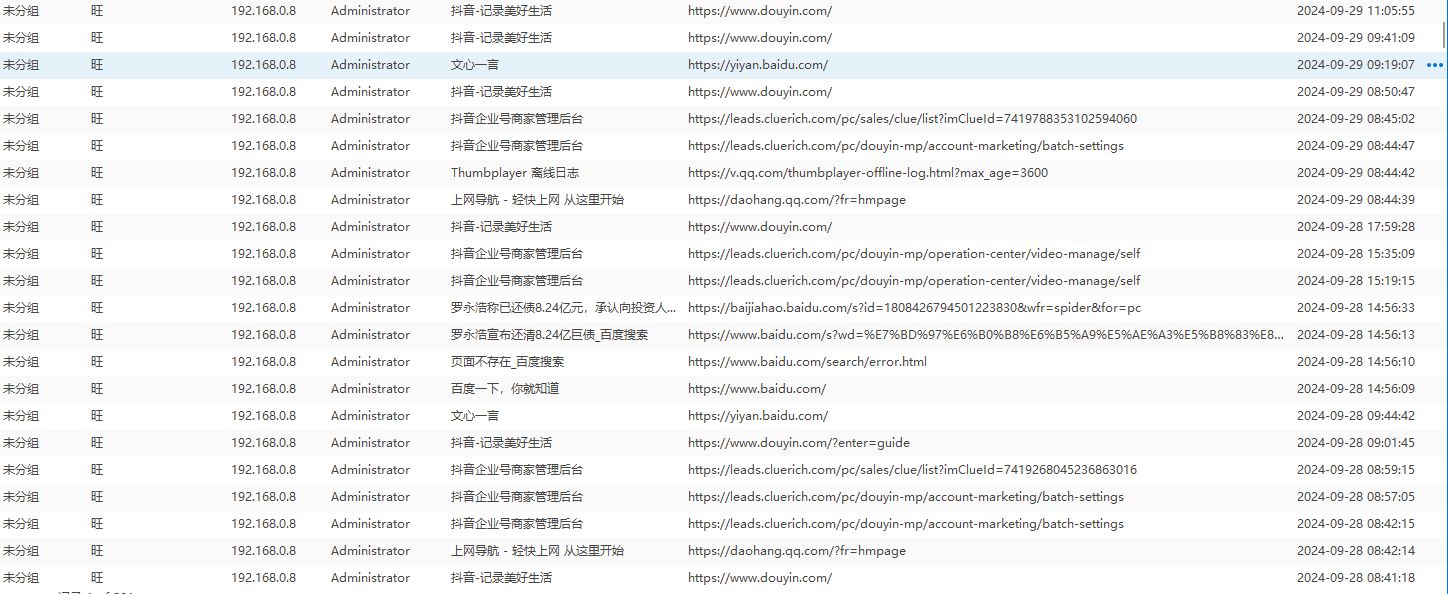Click the baidu.com/s?wd= search URL
The image size is (1448, 594).
(x=986, y=335)
